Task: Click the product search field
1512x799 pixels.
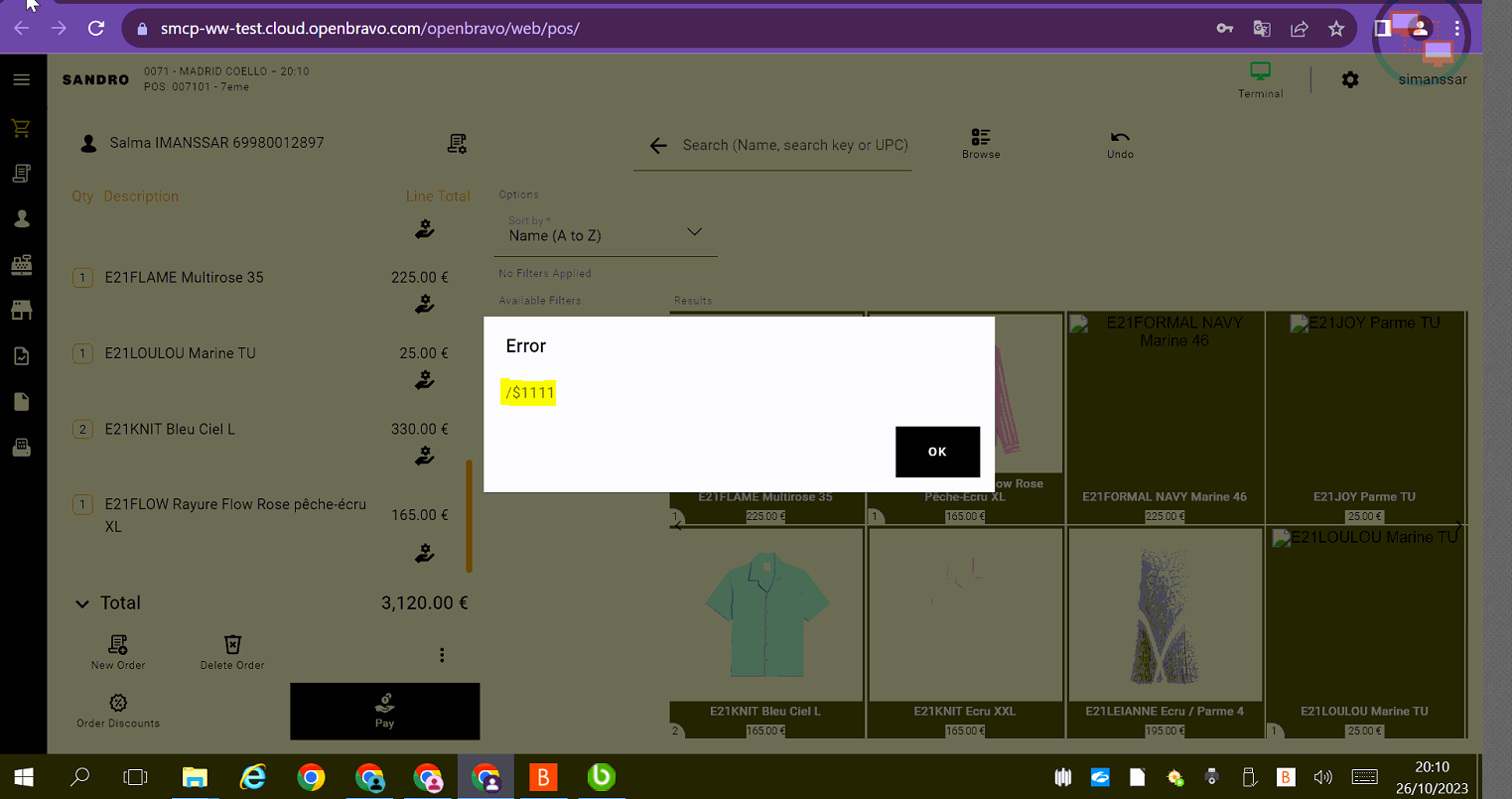Action: pyautogui.click(x=794, y=145)
